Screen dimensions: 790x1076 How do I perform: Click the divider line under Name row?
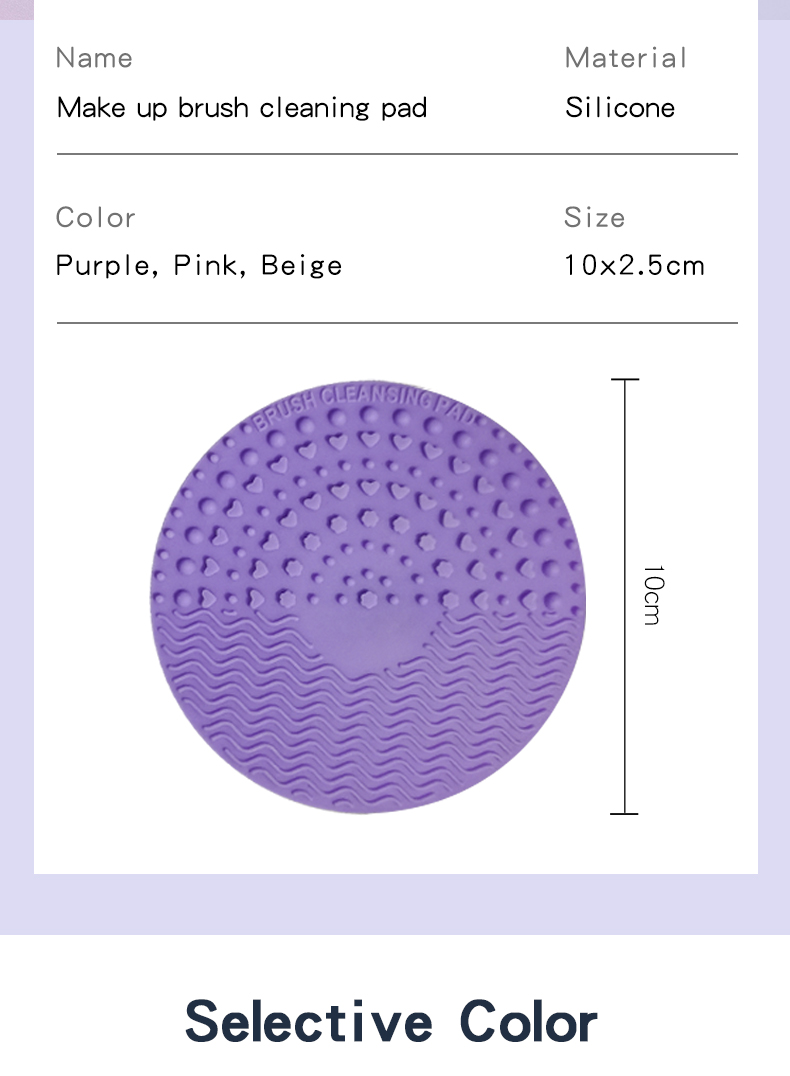point(397,154)
